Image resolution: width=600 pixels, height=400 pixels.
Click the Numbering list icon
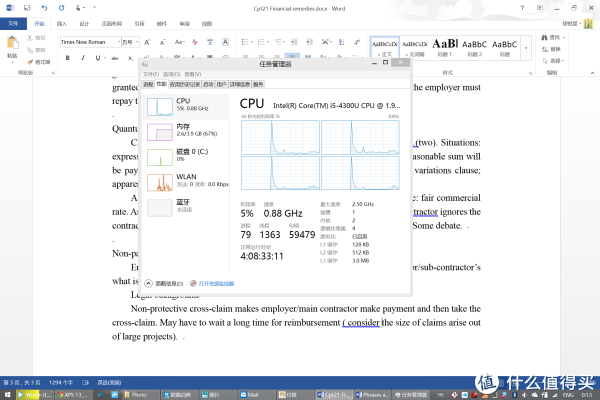point(261,42)
